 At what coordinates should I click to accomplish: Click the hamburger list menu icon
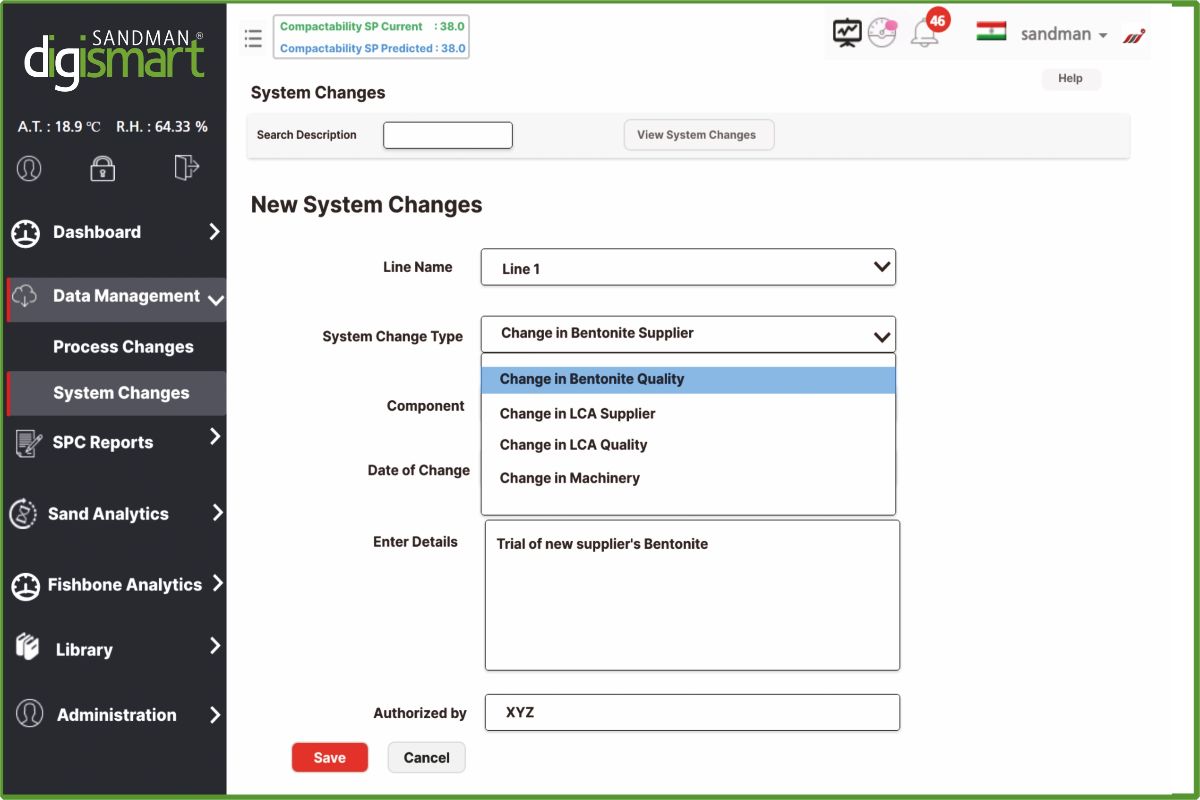(253, 38)
